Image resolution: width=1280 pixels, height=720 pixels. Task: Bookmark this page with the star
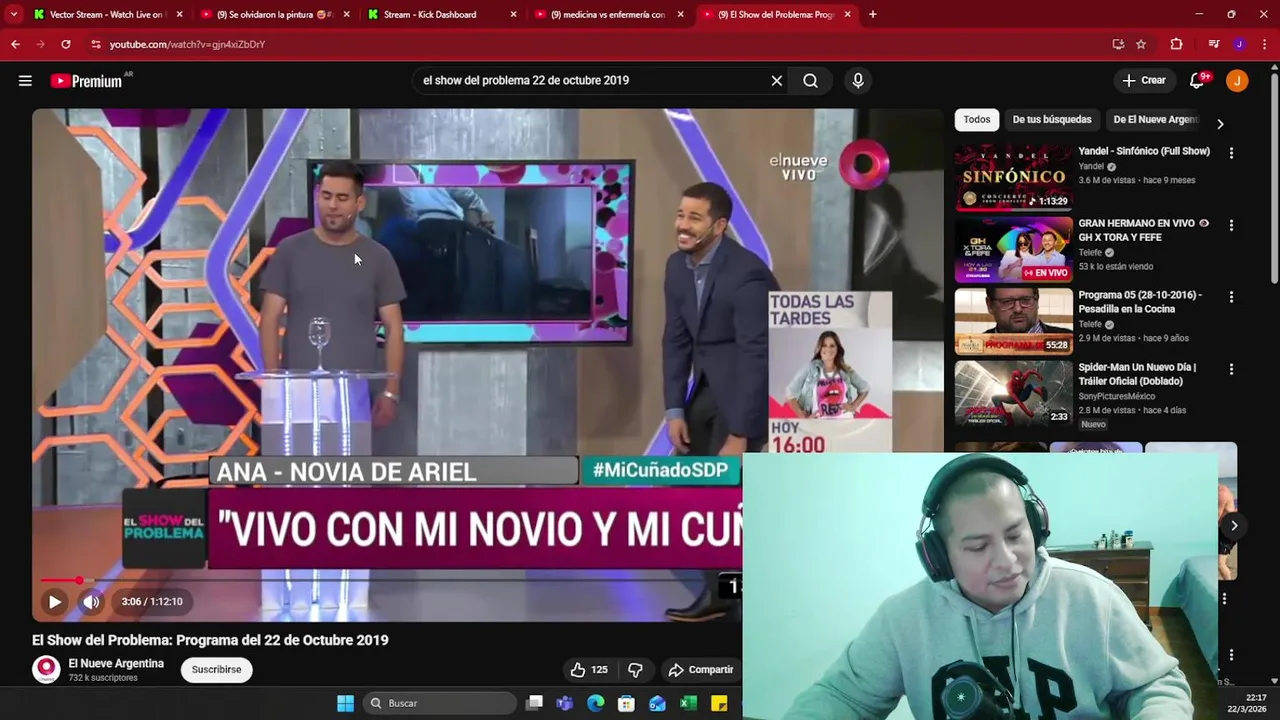pyautogui.click(x=1141, y=44)
